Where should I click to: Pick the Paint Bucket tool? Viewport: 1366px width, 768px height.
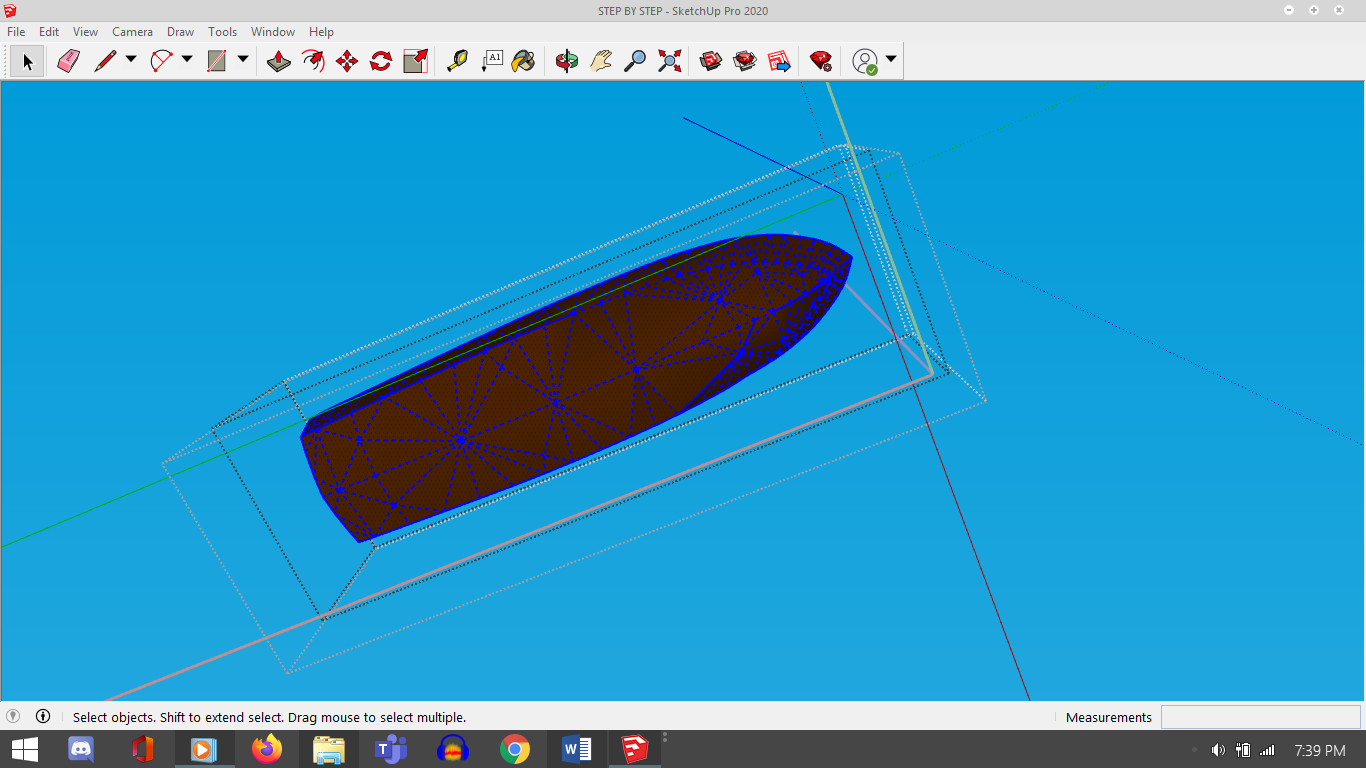(523, 62)
